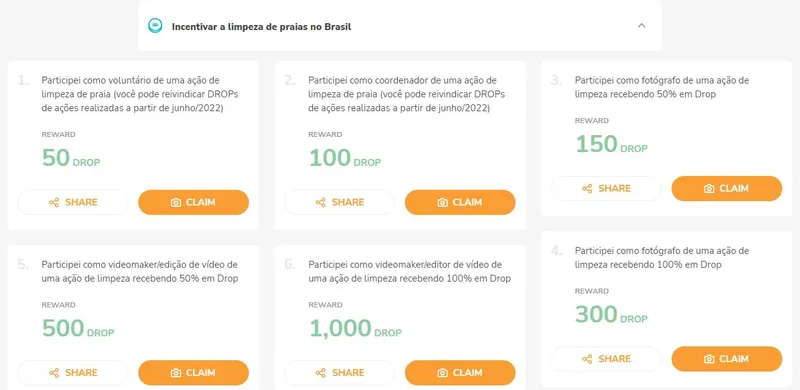The width and height of the screenshot is (800, 390).
Task: Claim the 150 DROP photographer reward
Action: click(727, 188)
